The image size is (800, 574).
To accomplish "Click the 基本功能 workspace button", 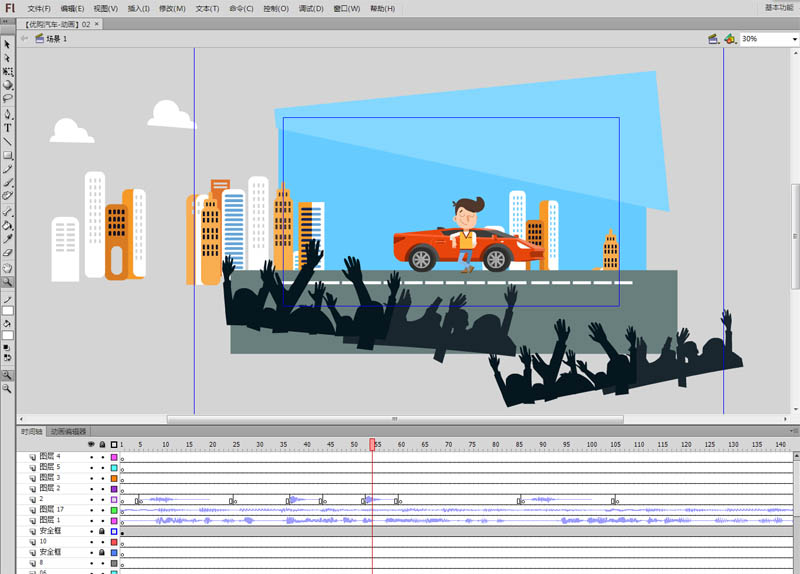I will 778,7.
